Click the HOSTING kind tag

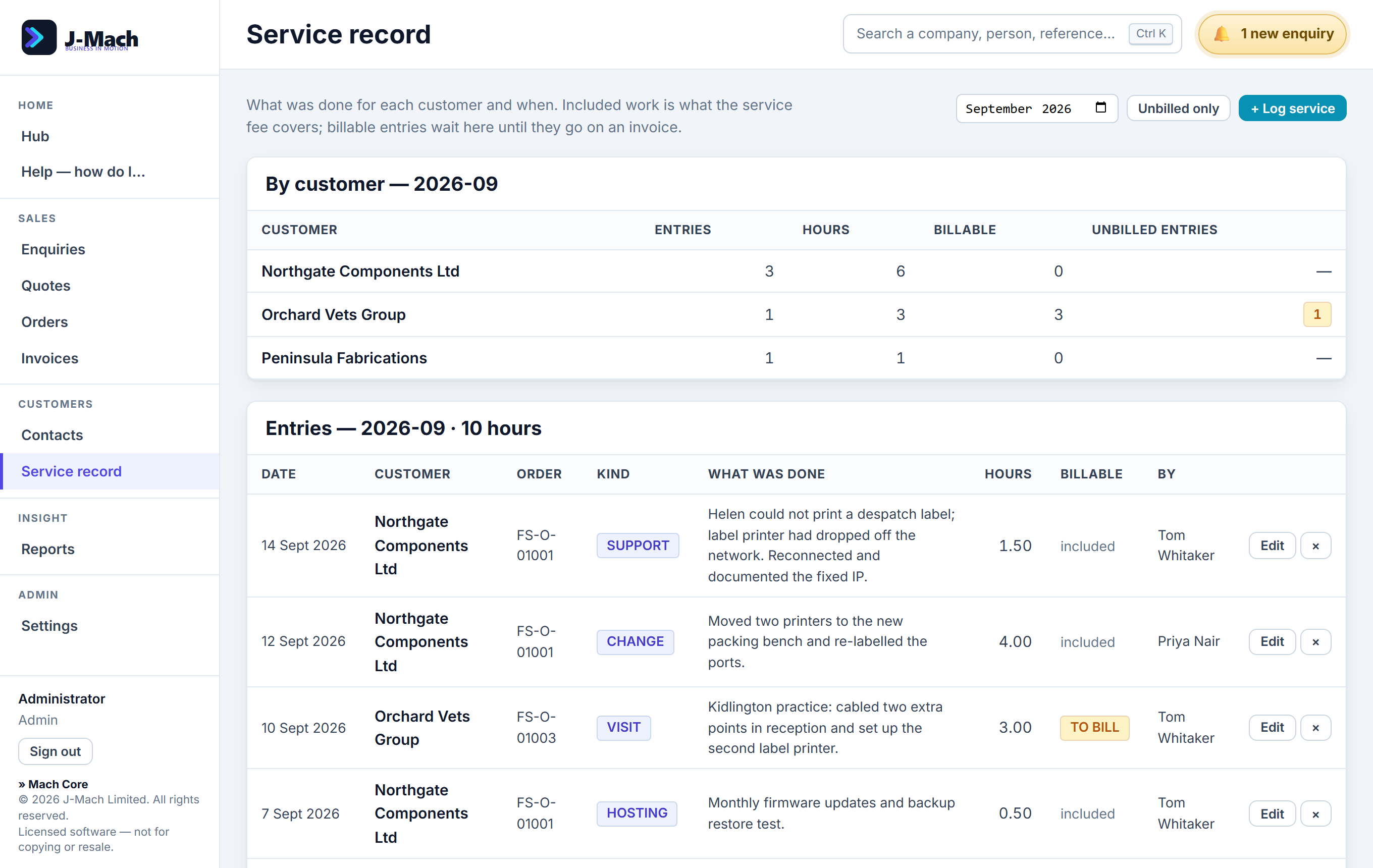[x=637, y=813]
